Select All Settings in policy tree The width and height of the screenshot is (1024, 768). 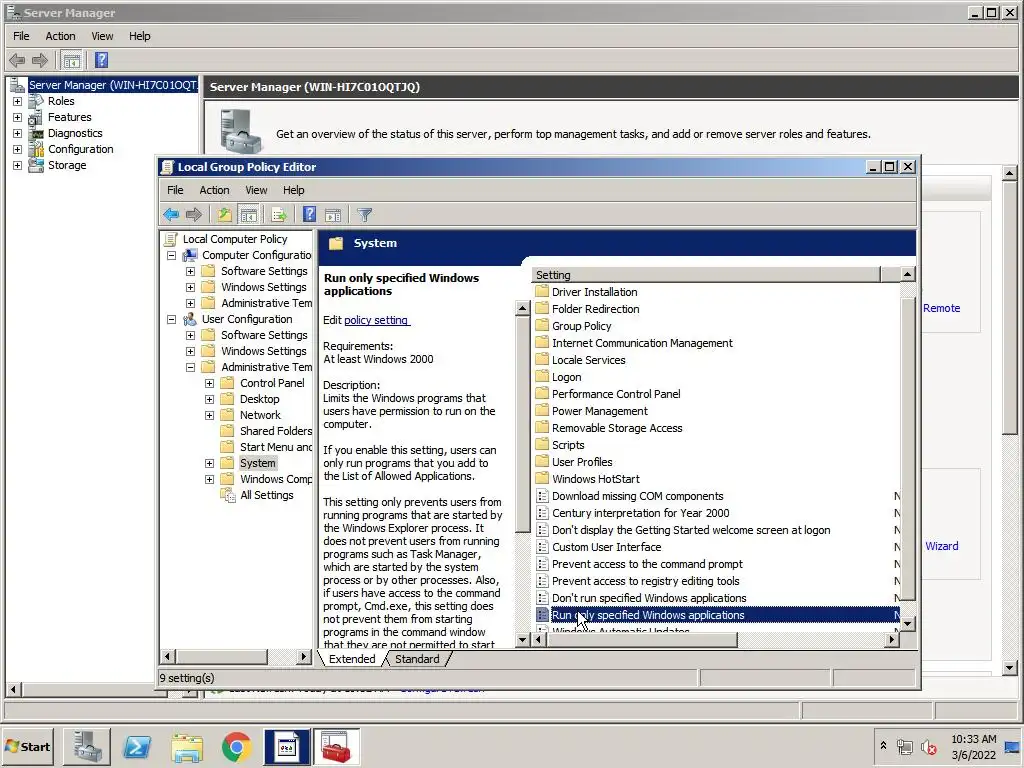[x=266, y=495]
